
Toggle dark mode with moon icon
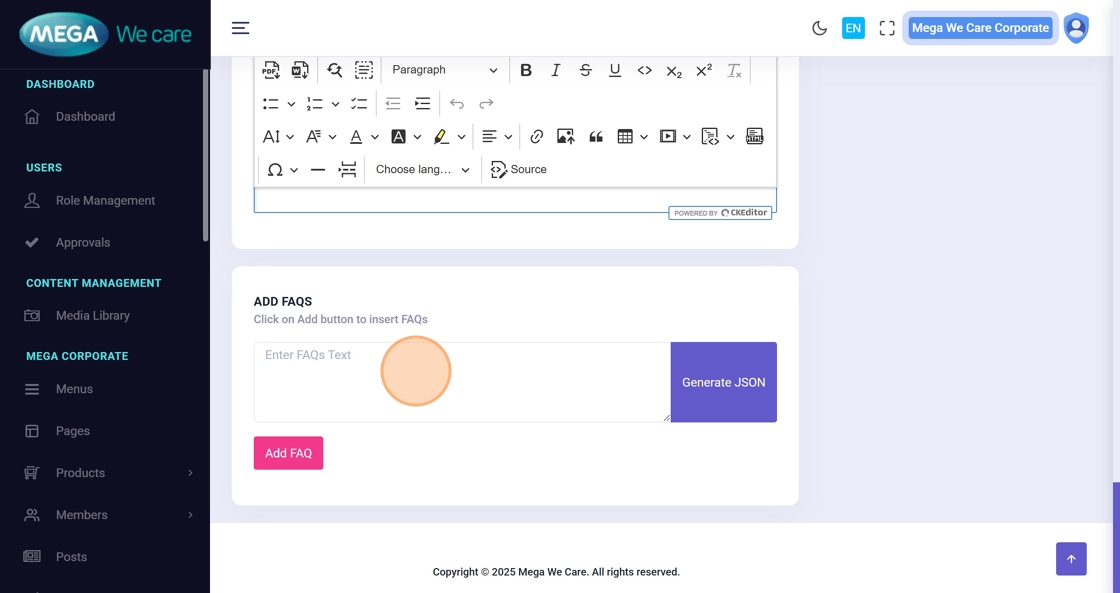(819, 28)
